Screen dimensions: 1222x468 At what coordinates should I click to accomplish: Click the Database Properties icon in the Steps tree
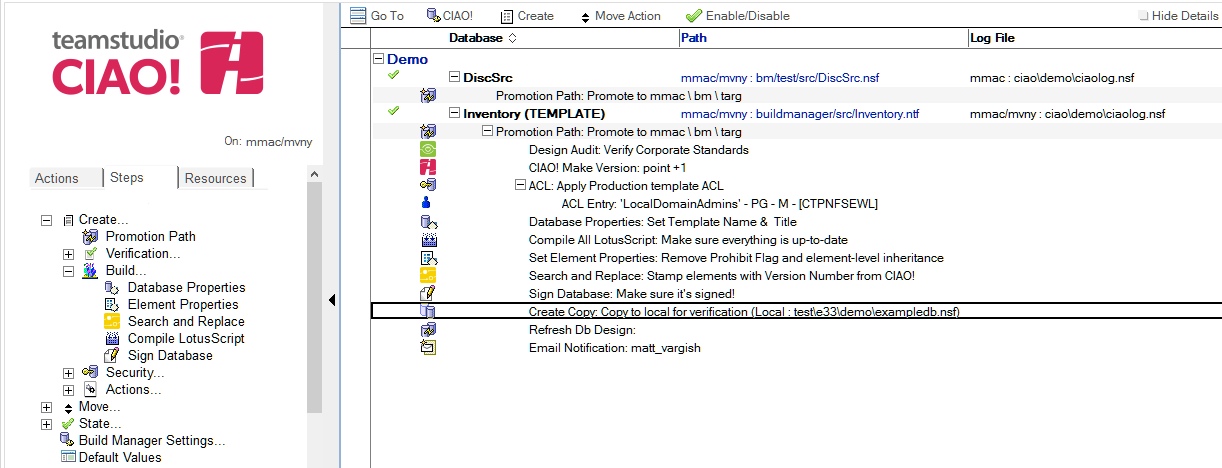(111, 288)
